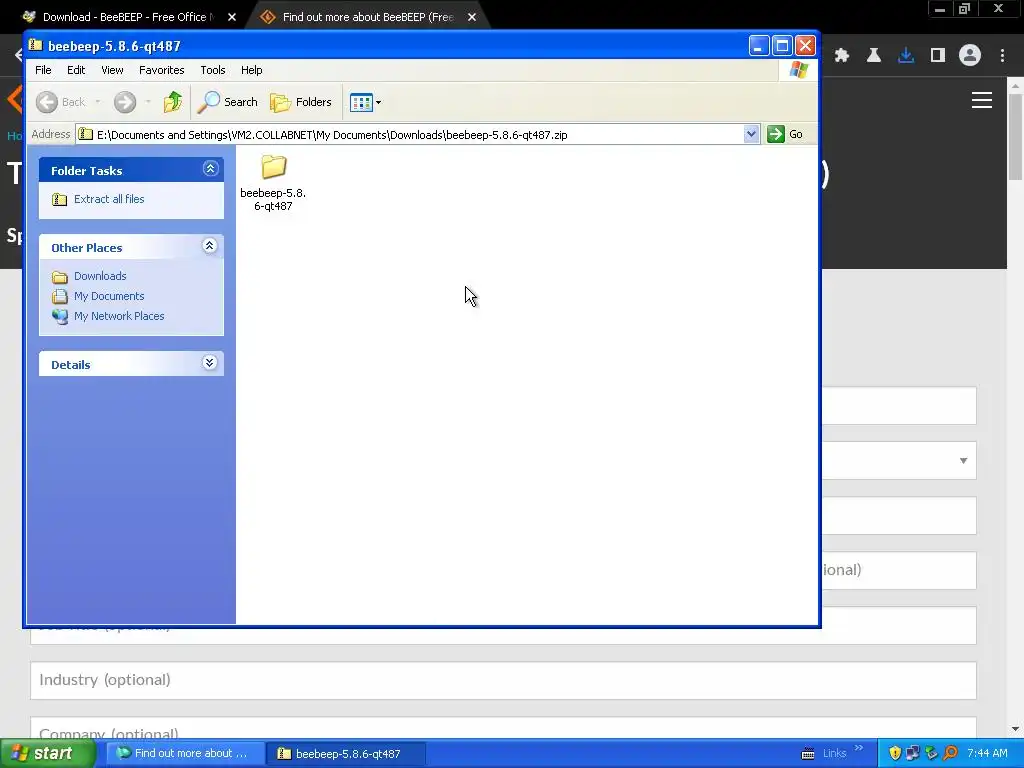Expand the Details panel
Viewport: 1024px width, 768px height.
point(210,363)
